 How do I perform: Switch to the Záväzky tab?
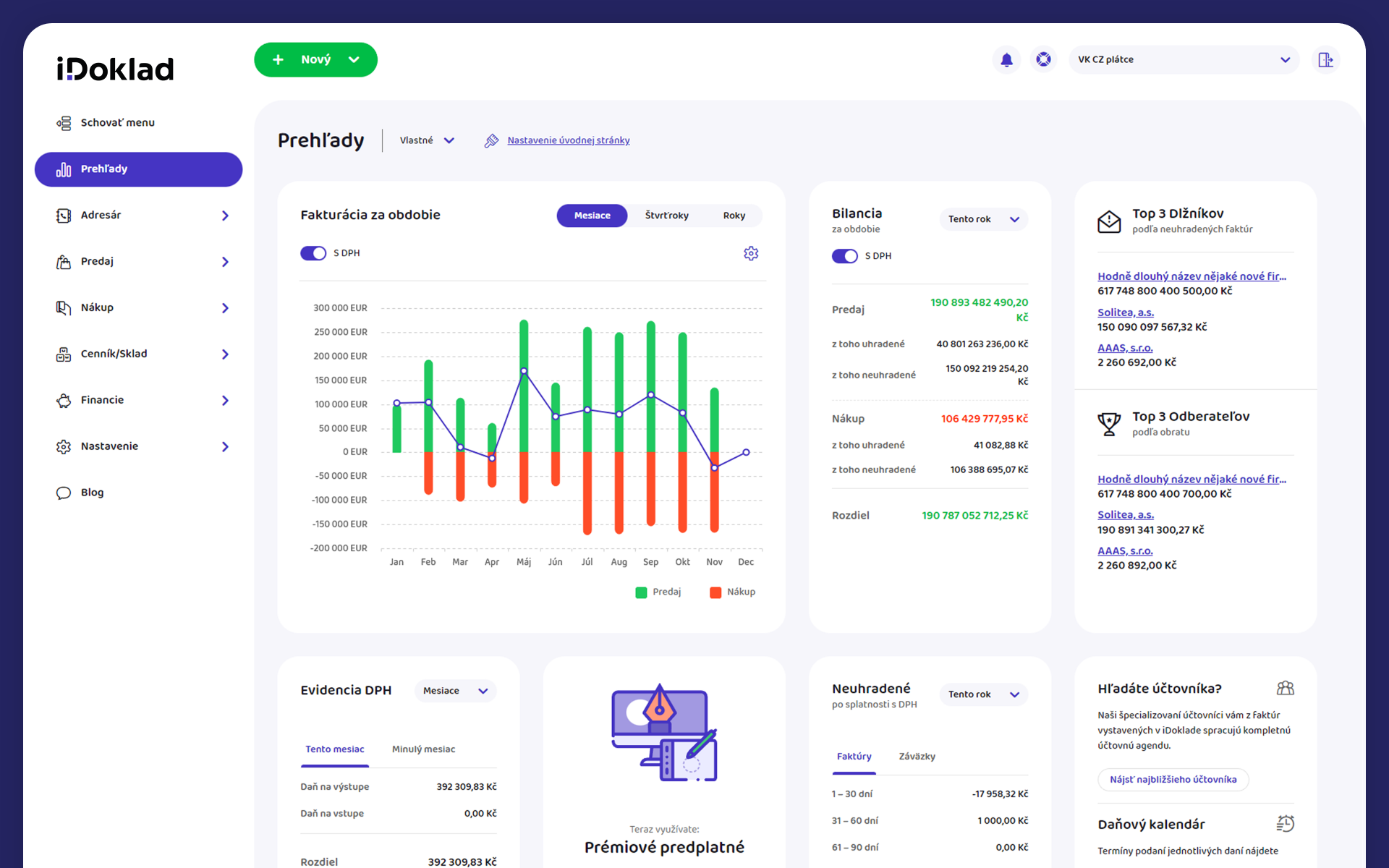tap(917, 757)
